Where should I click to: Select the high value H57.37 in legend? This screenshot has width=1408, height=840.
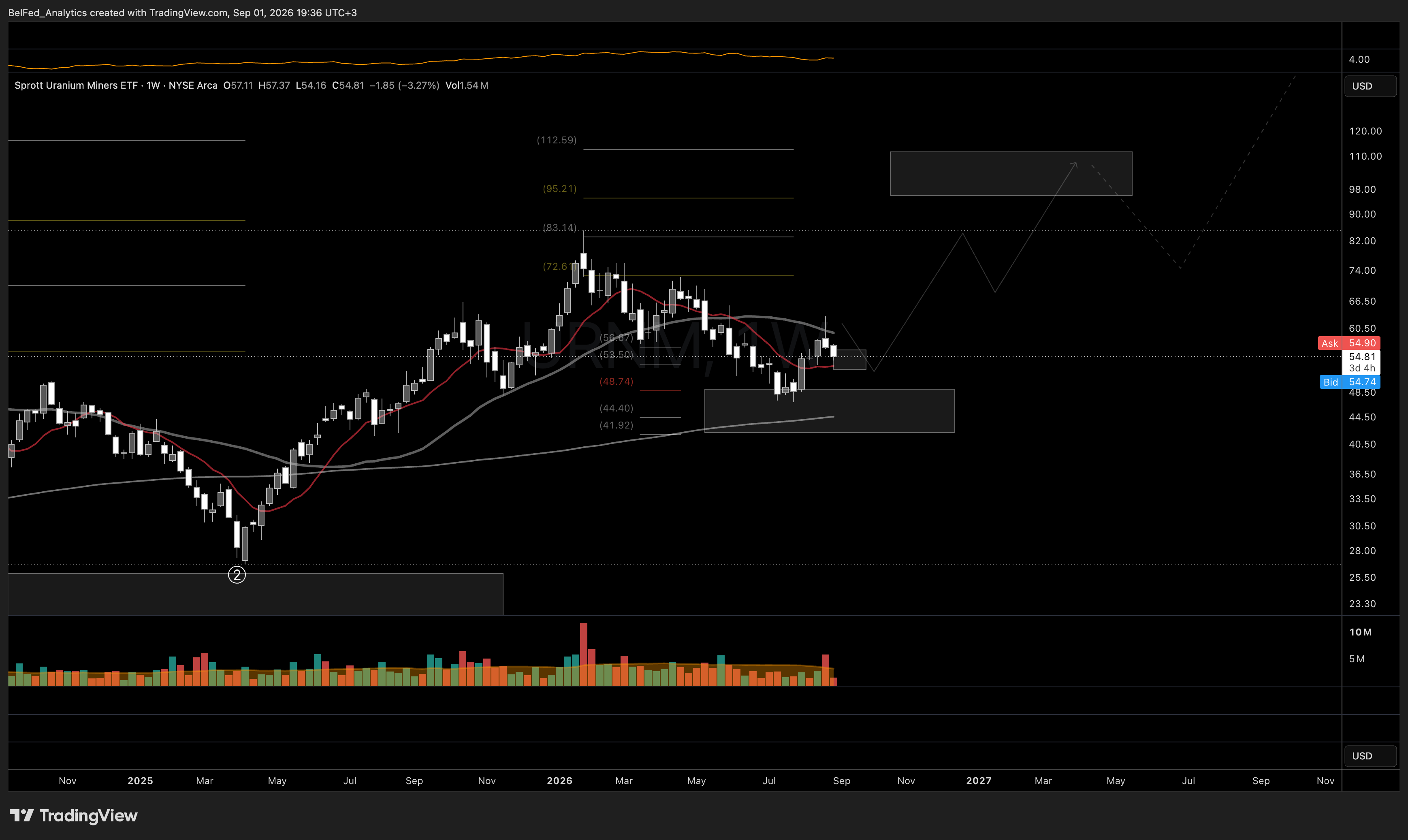[274, 85]
